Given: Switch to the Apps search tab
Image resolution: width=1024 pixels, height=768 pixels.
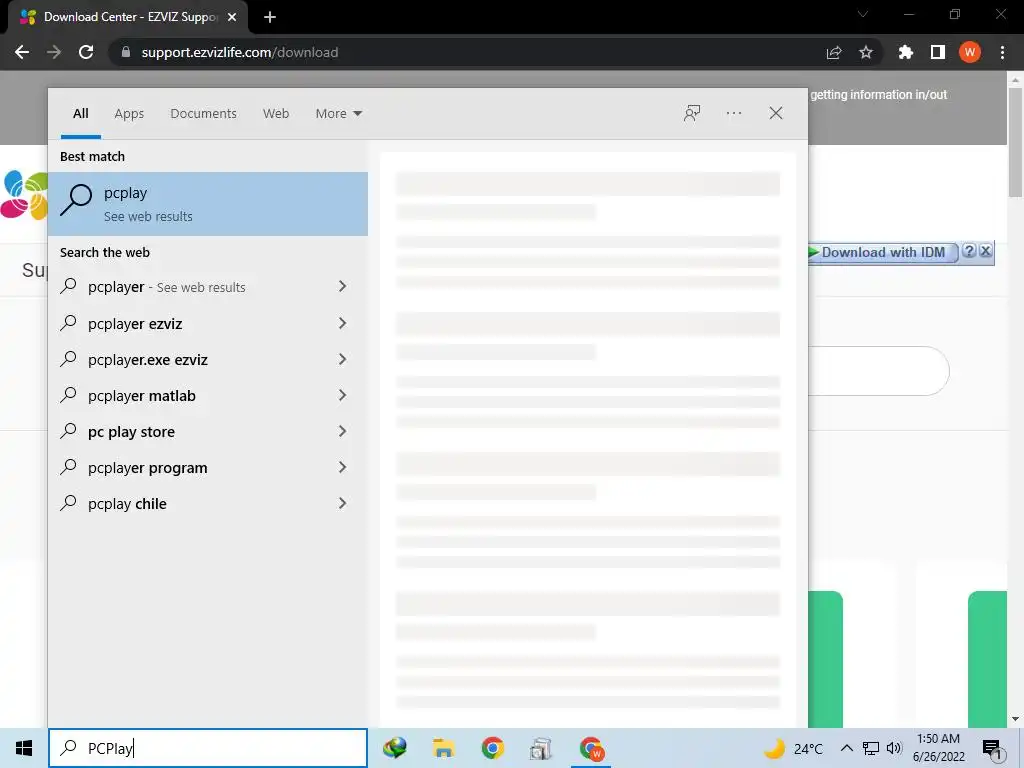Looking at the screenshot, I should [129, 114].
